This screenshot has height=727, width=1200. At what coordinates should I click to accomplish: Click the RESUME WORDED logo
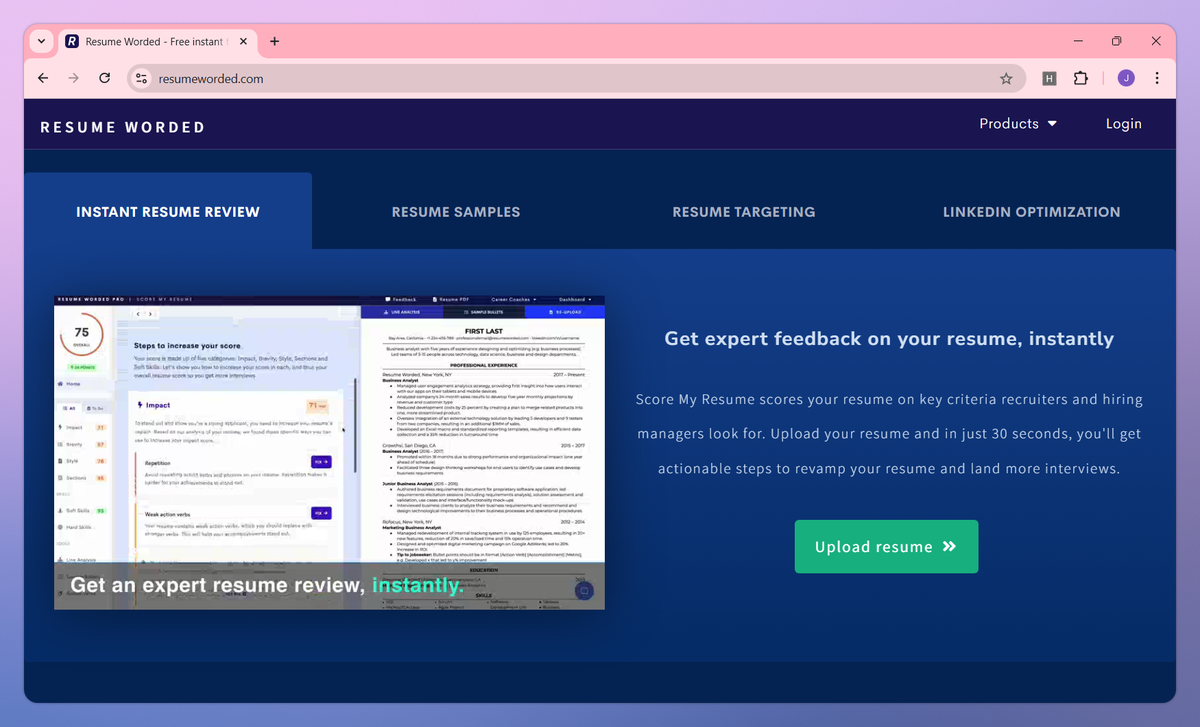pos(122,127)
